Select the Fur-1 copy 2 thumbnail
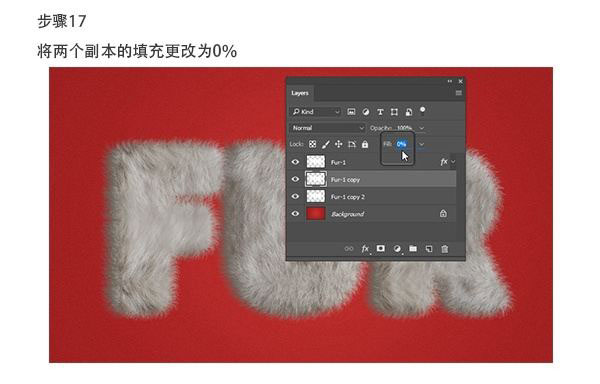Viewport: 600px width, 384px height. tap(316, 196)
